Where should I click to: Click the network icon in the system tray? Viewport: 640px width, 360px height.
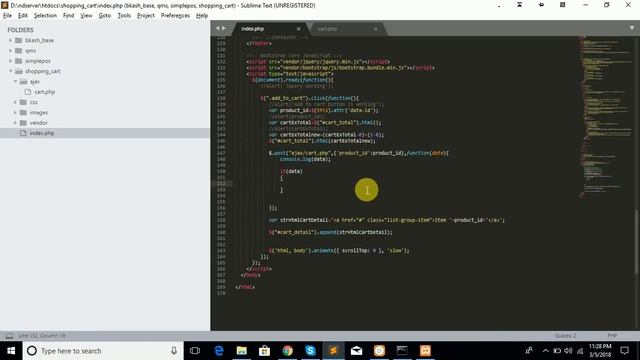click(x=580, y=351)
